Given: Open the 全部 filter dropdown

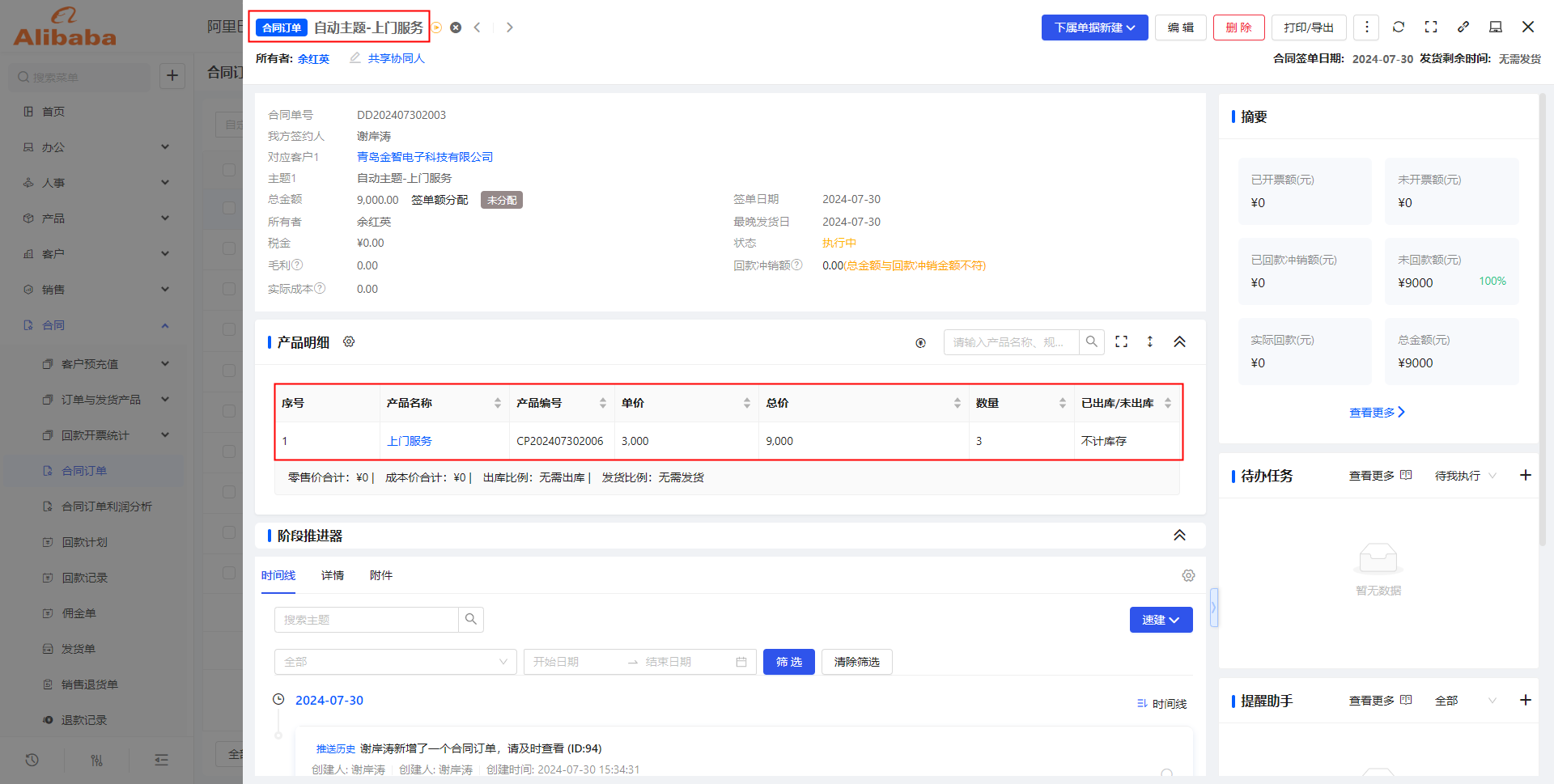Looking at the screenshot, I should click(395, 662).
